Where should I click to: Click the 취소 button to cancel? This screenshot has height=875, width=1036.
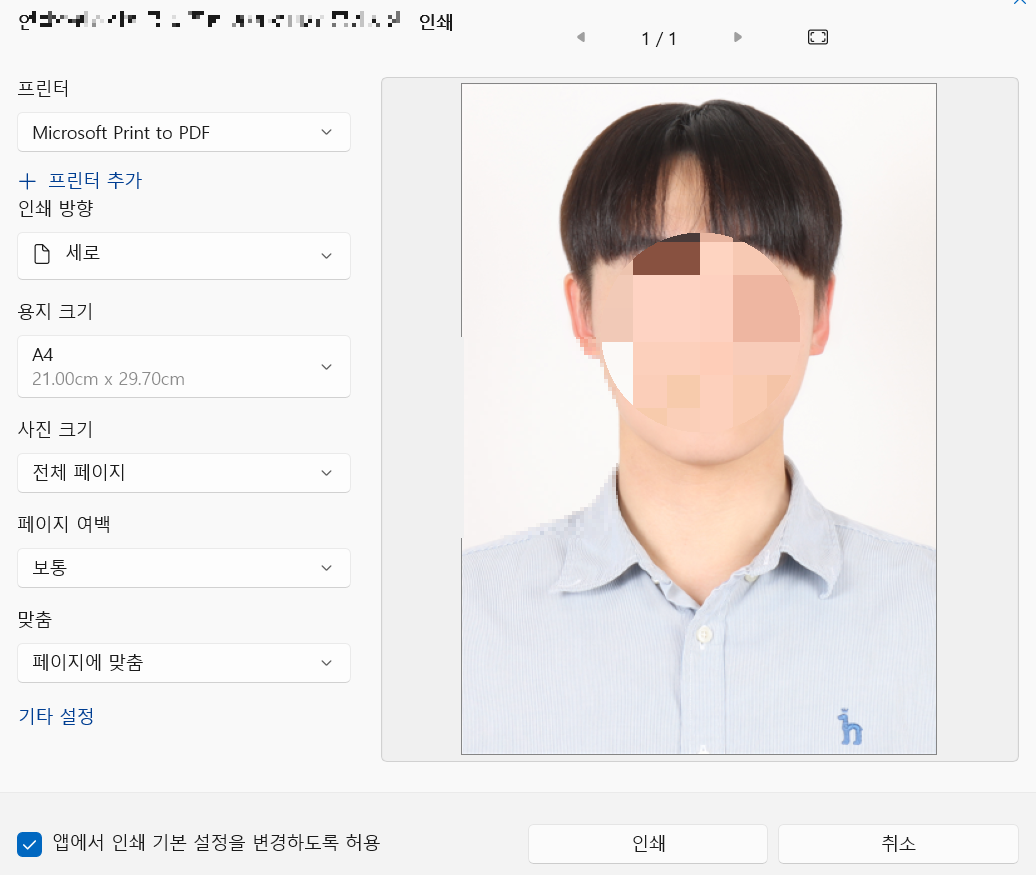898,843
